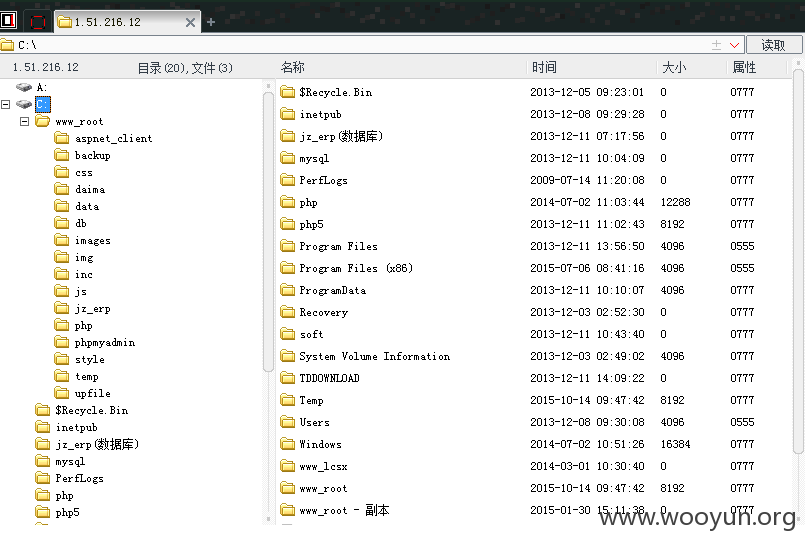The width and height of the screenshot is (805, 546).
Task: Sort the file list by the 属性 column
Action: pos(744,67)
